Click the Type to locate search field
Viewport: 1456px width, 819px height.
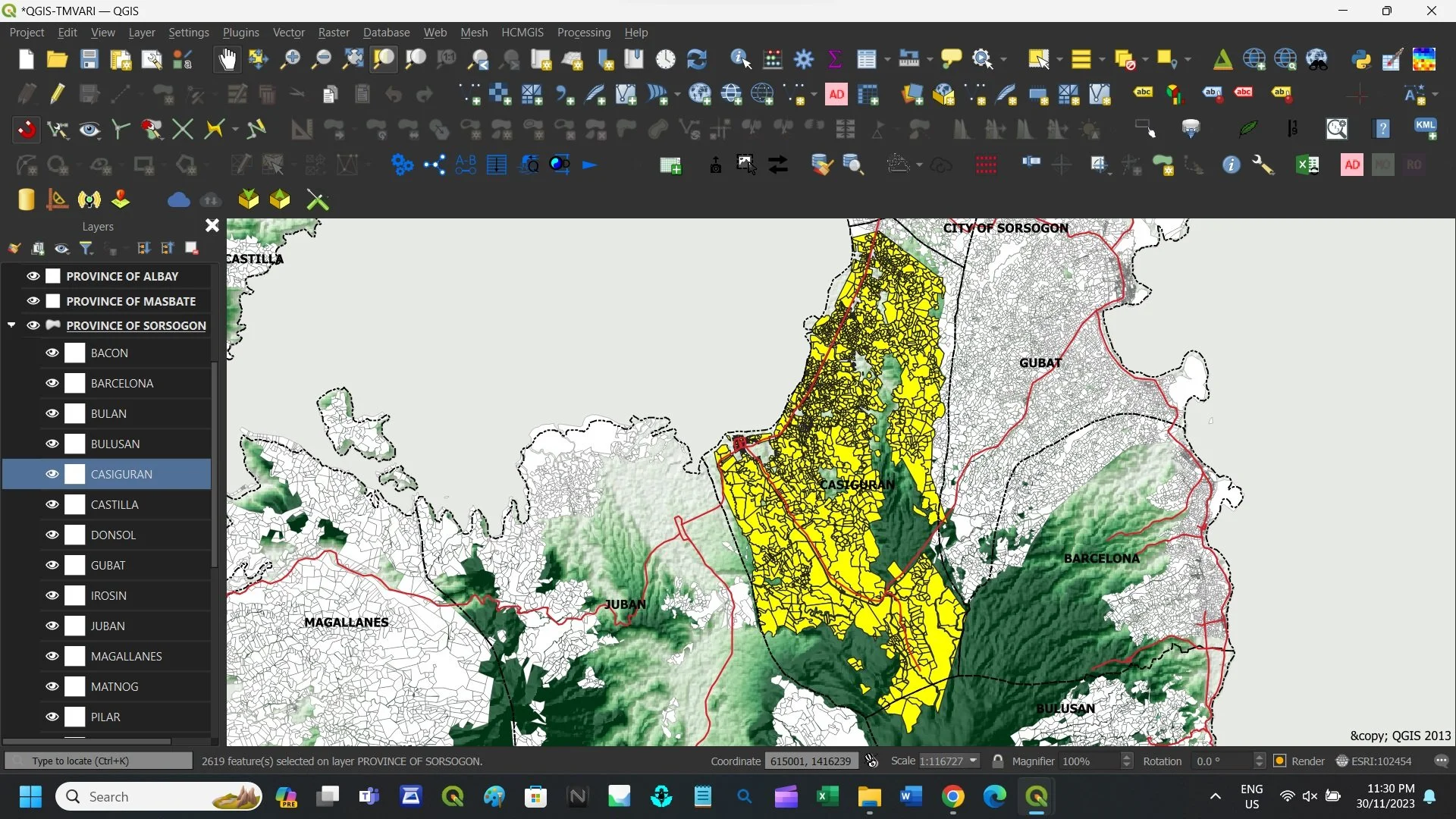click(99, 761)
